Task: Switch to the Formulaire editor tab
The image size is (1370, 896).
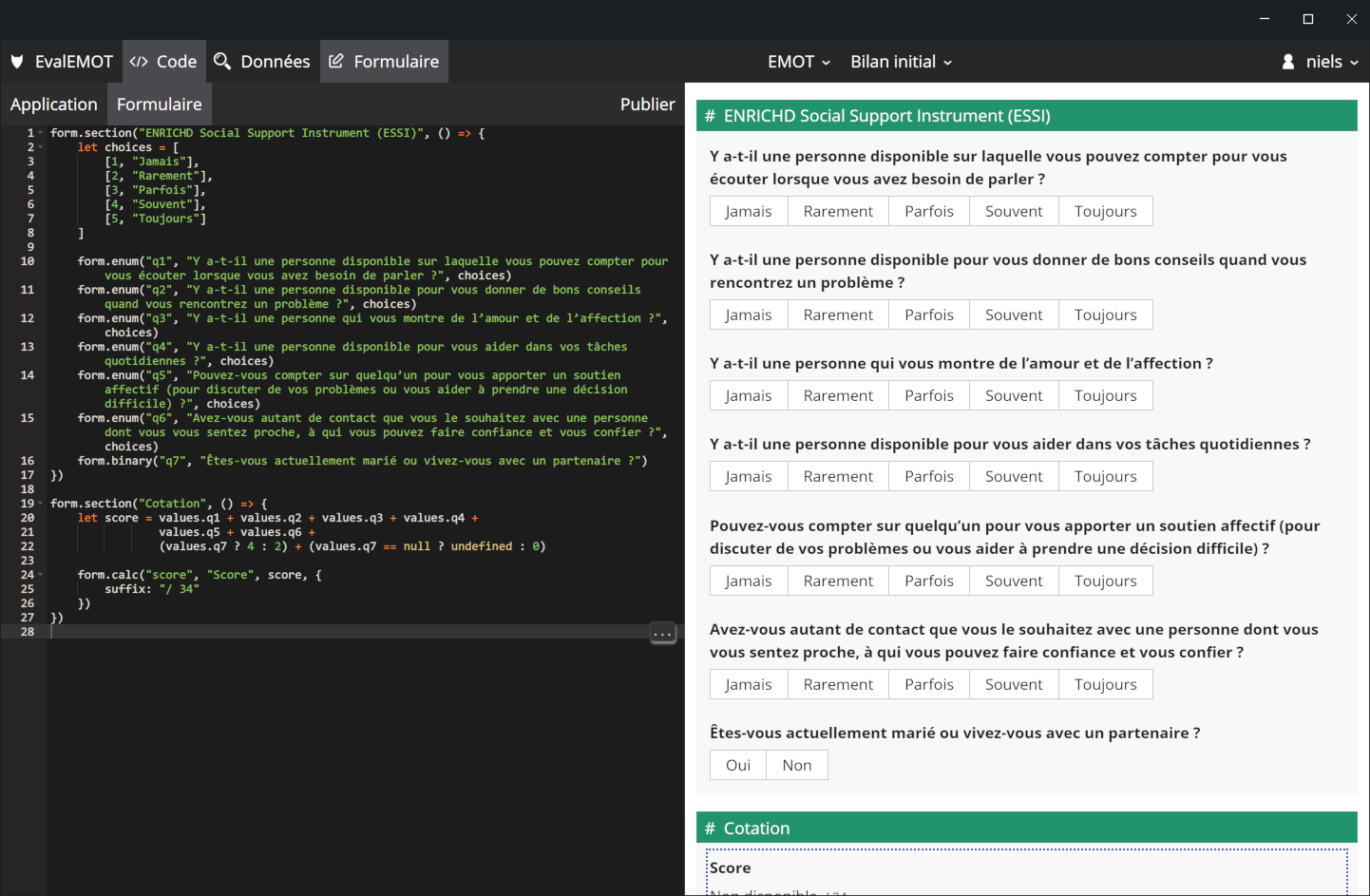Action: tap(160, 105)
